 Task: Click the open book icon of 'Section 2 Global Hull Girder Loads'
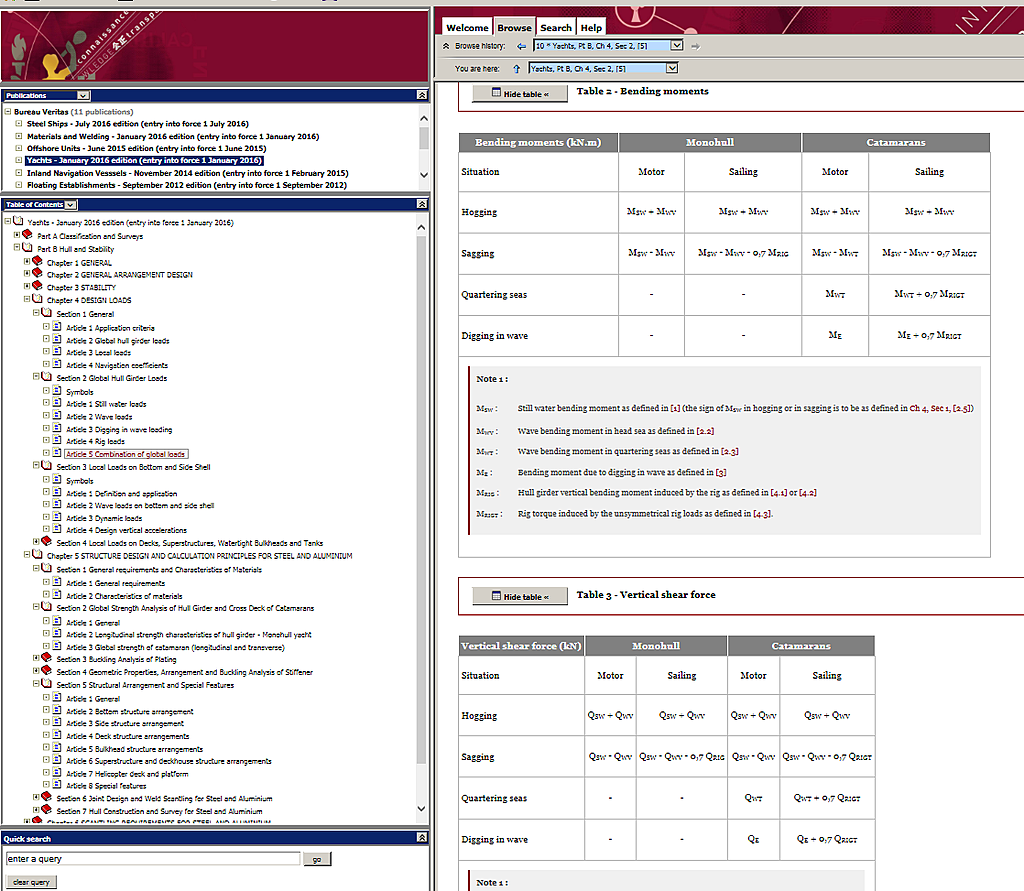(46, 377)
